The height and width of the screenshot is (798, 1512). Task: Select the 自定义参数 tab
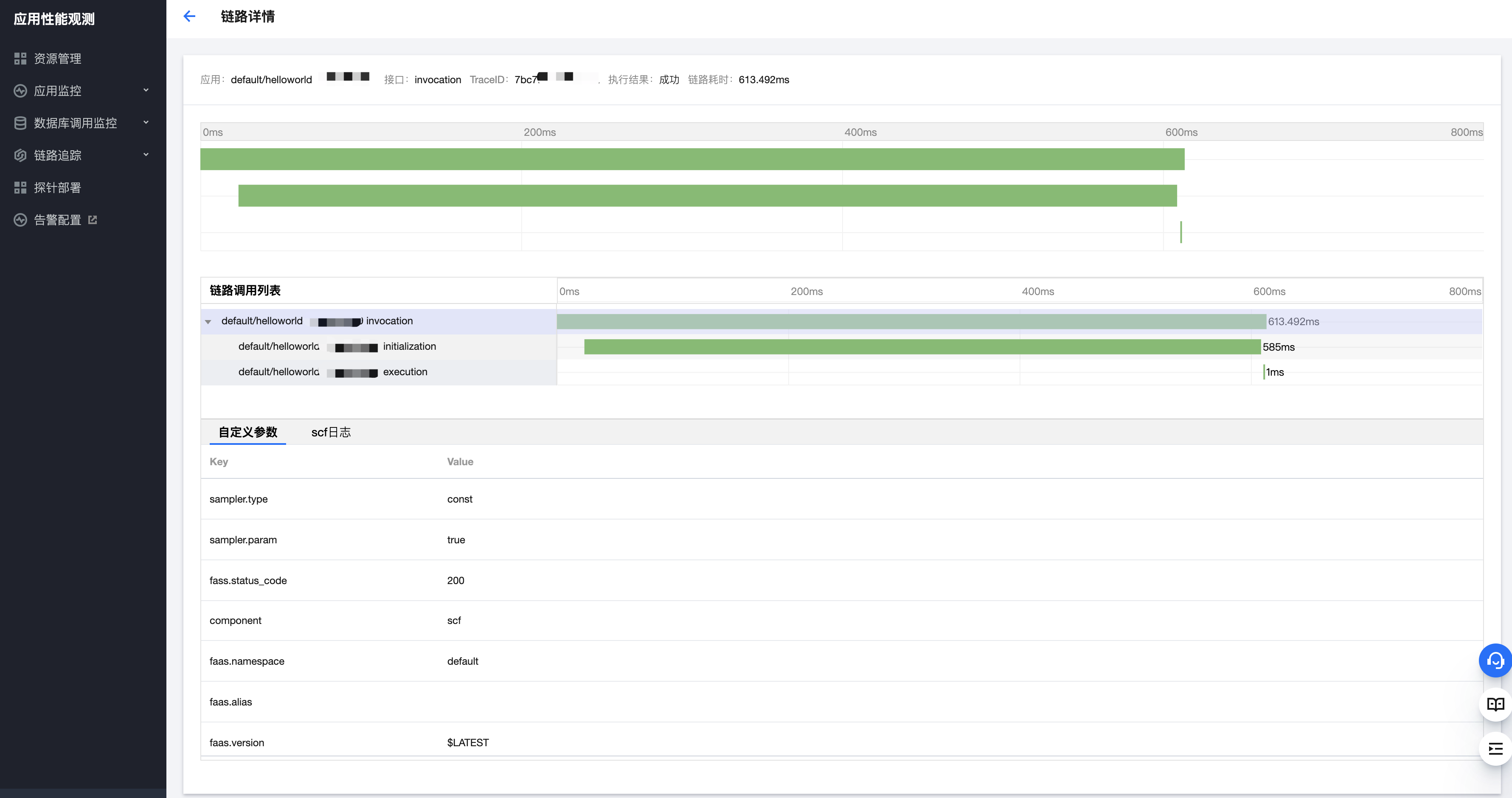[248, 433]
